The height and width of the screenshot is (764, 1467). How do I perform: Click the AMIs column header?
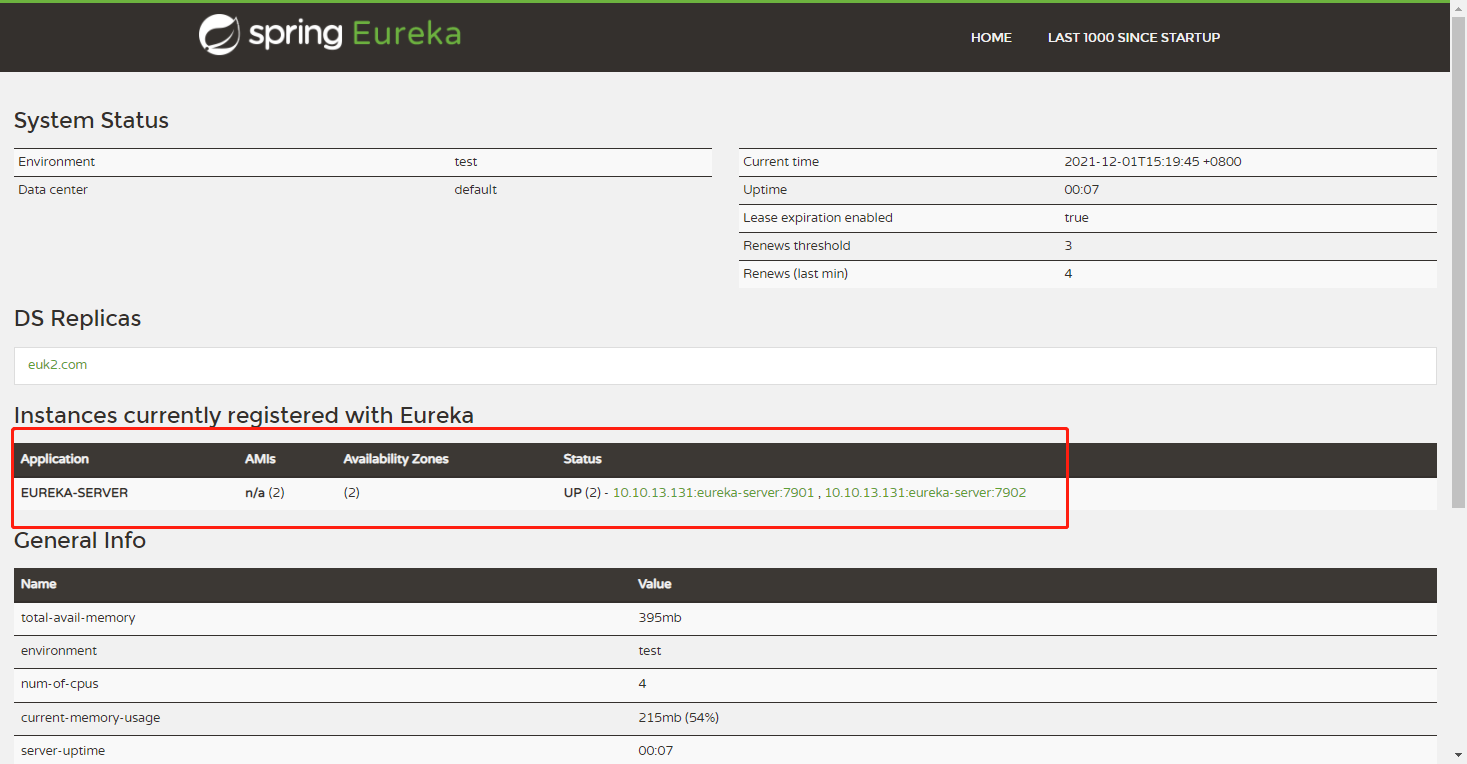(x=260, y=459)
